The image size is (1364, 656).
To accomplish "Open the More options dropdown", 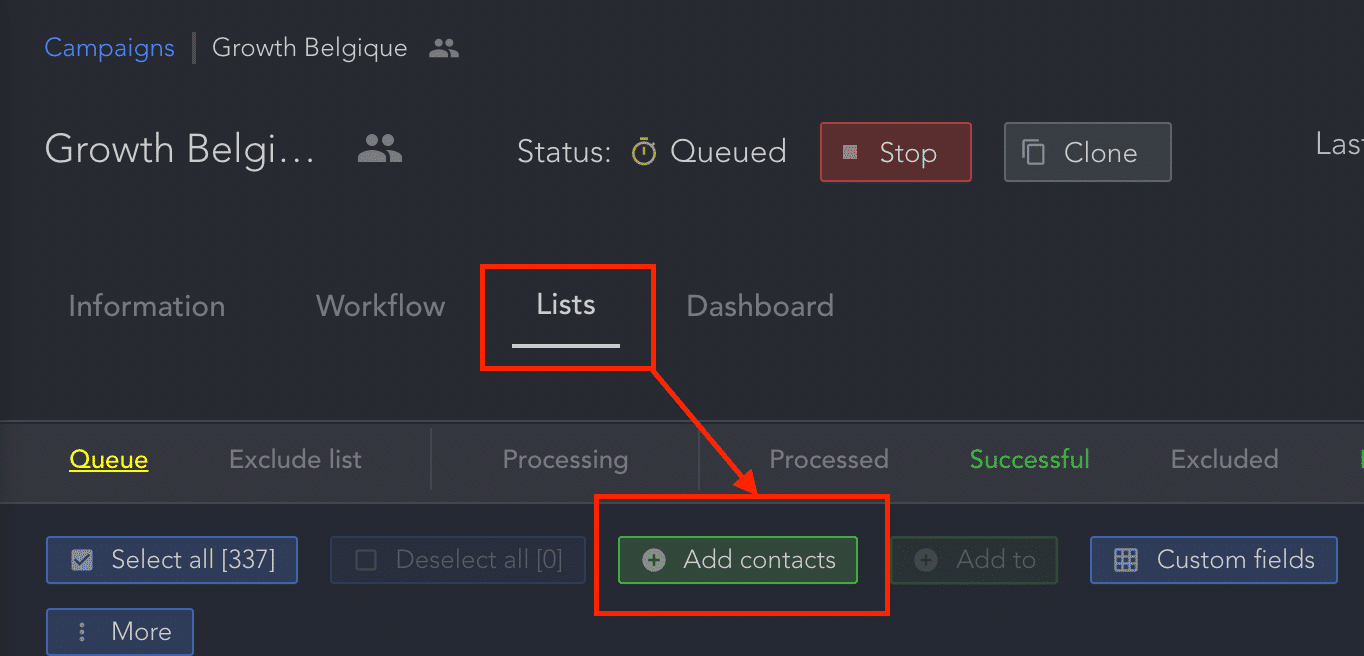I will (x=120, y=632).
